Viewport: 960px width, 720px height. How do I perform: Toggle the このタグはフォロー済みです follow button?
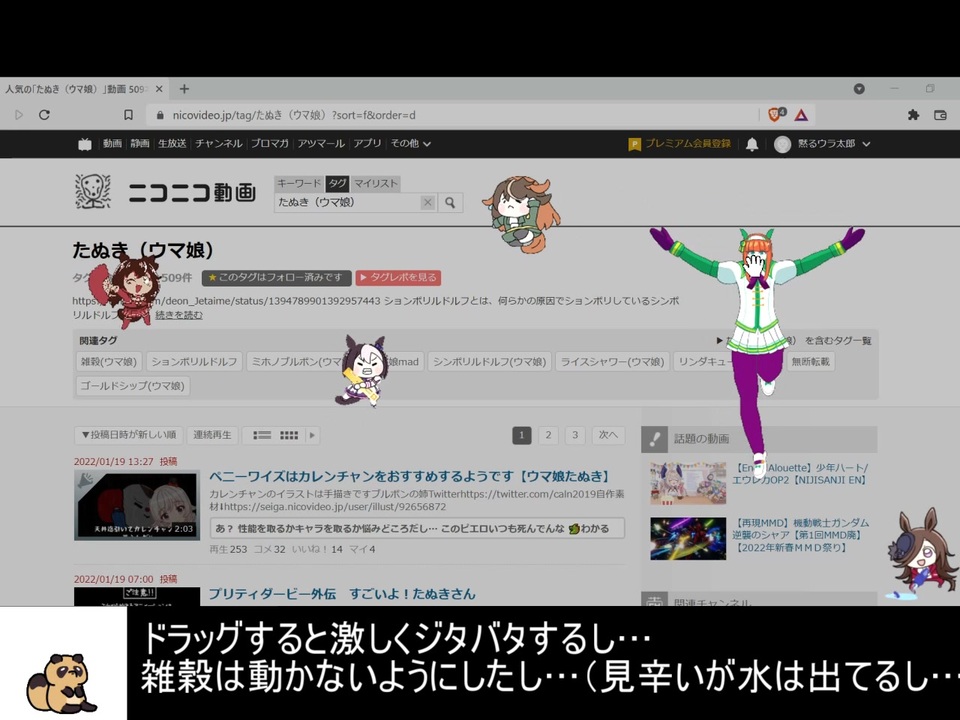(277, 278)
